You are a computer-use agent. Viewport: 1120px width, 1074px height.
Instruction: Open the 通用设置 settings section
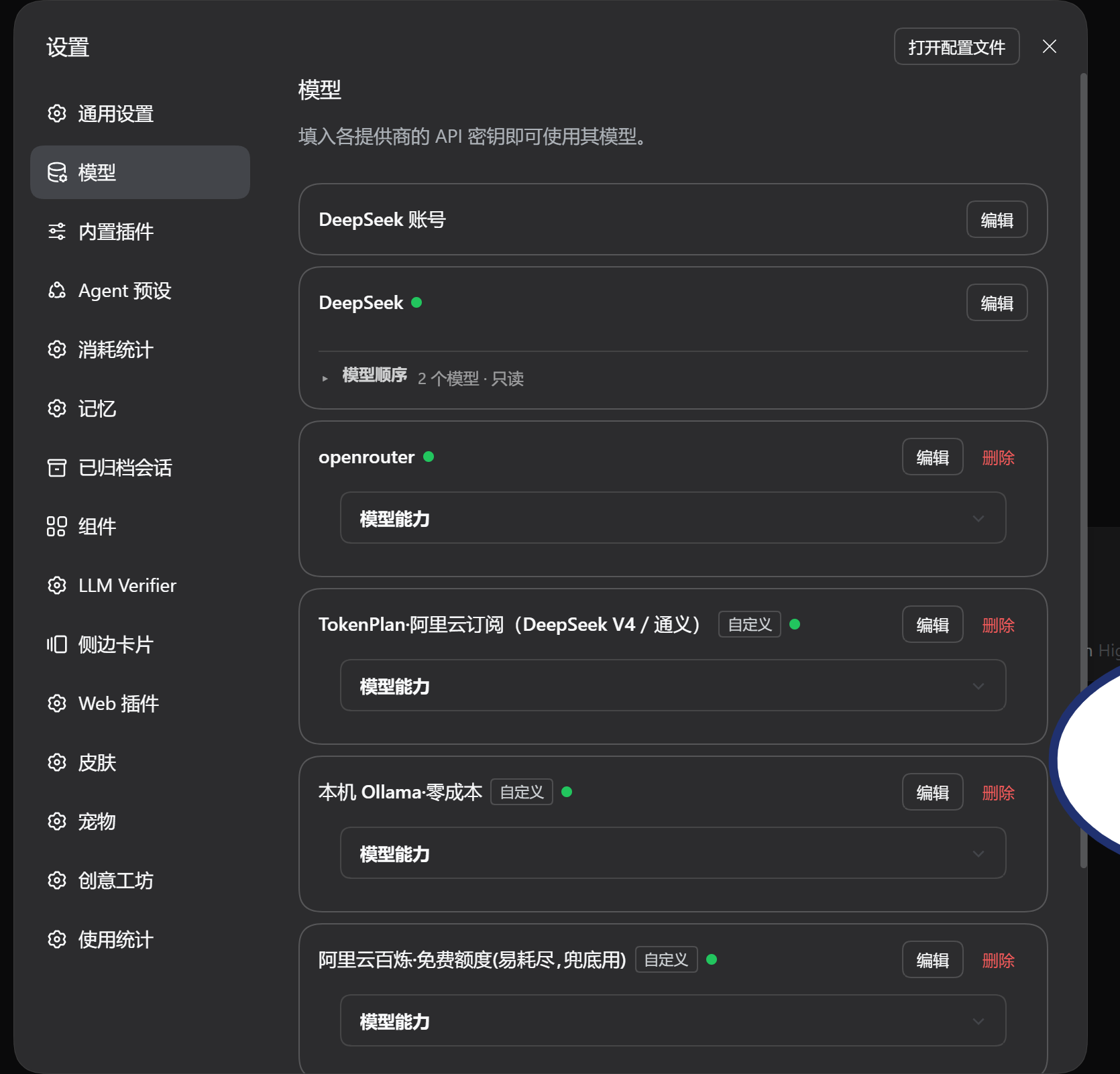140,113
